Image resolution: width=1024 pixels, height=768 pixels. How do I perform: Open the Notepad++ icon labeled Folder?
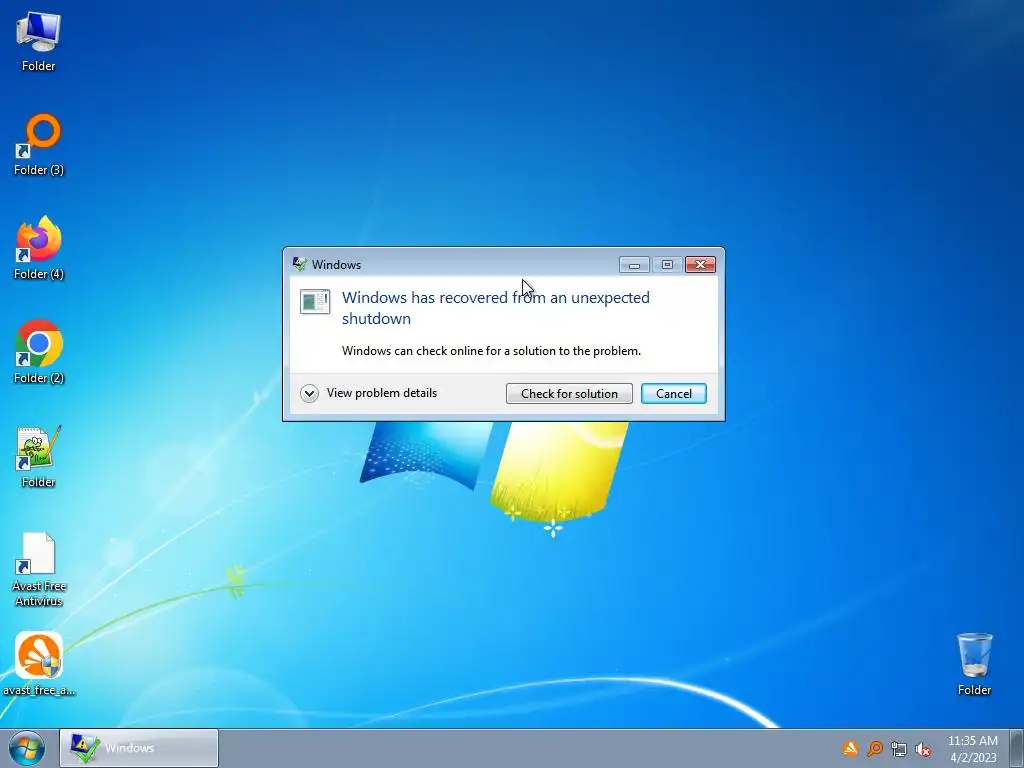pos(39,456)
